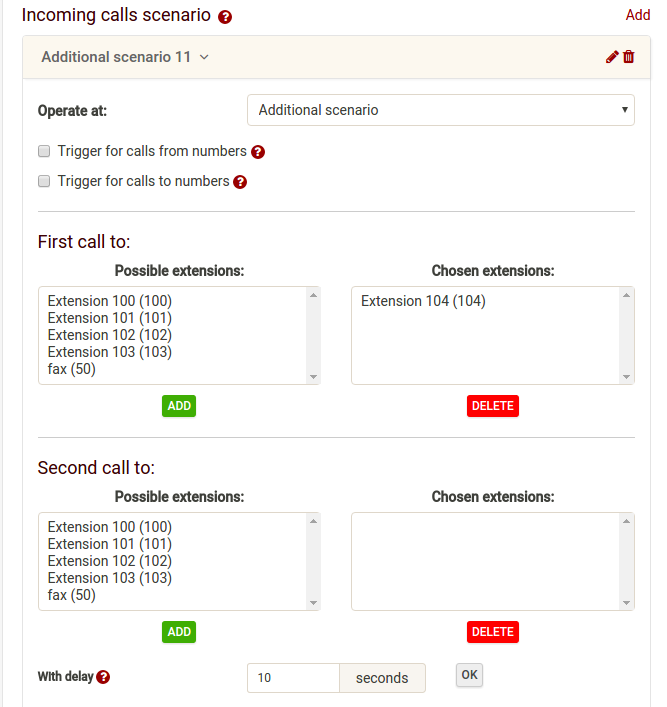
Task: Click the pencil edit scenario icon
Action: (612, 57)
